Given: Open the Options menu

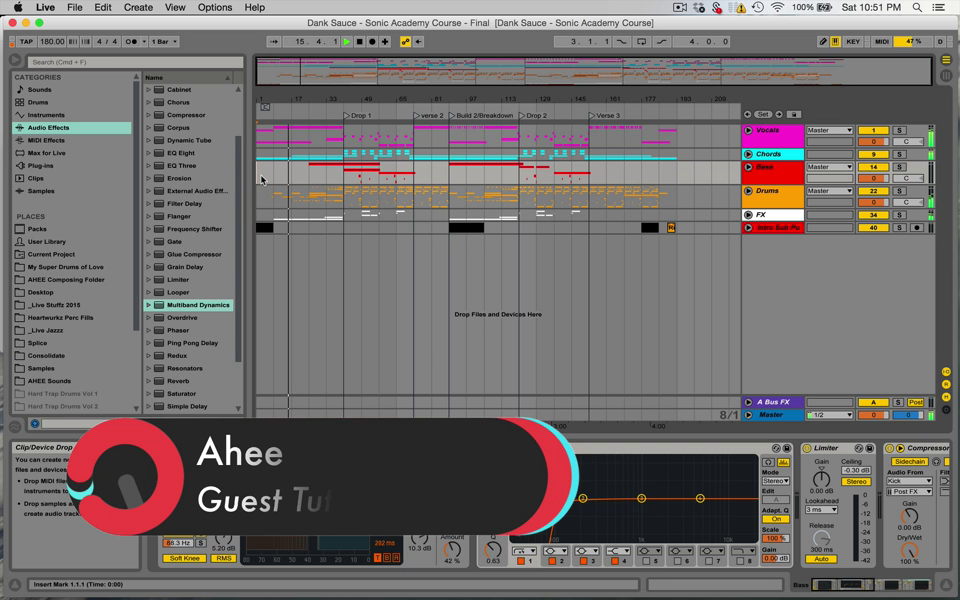Looking at the screenshot, I should coord(214,7).
